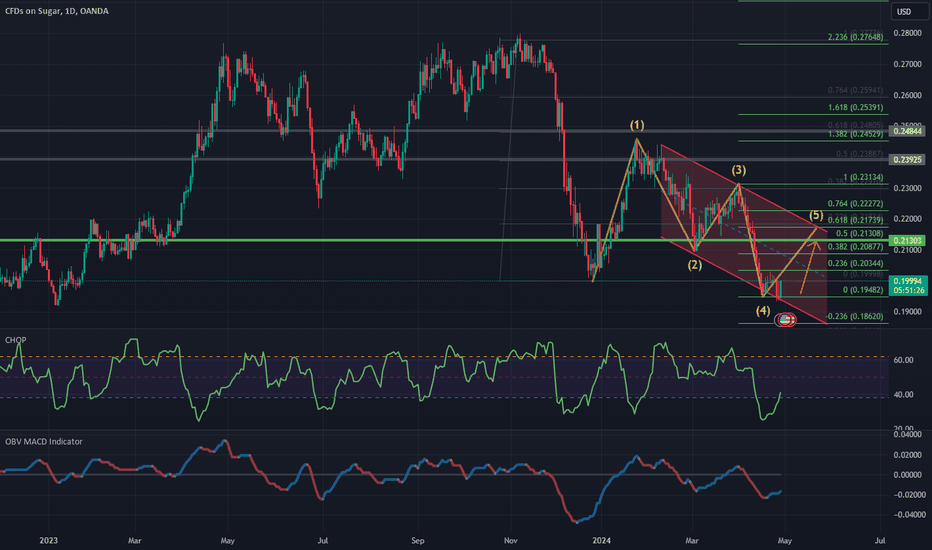Click the faded Fibonacci label 0.764 (0.25941)
The height and width of the screenshot is (550, 932).
(855, 90)
